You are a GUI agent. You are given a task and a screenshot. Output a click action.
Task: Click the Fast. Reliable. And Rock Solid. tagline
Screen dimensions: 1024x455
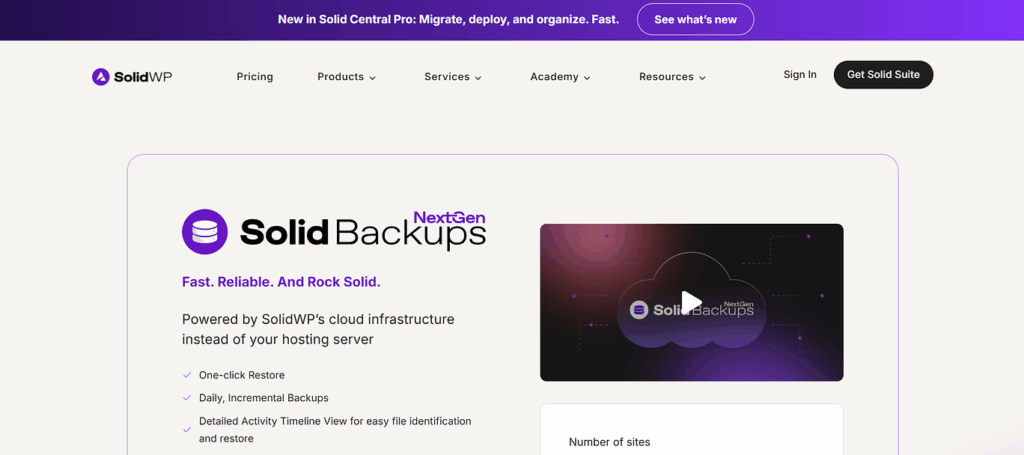tap(281, 282)
